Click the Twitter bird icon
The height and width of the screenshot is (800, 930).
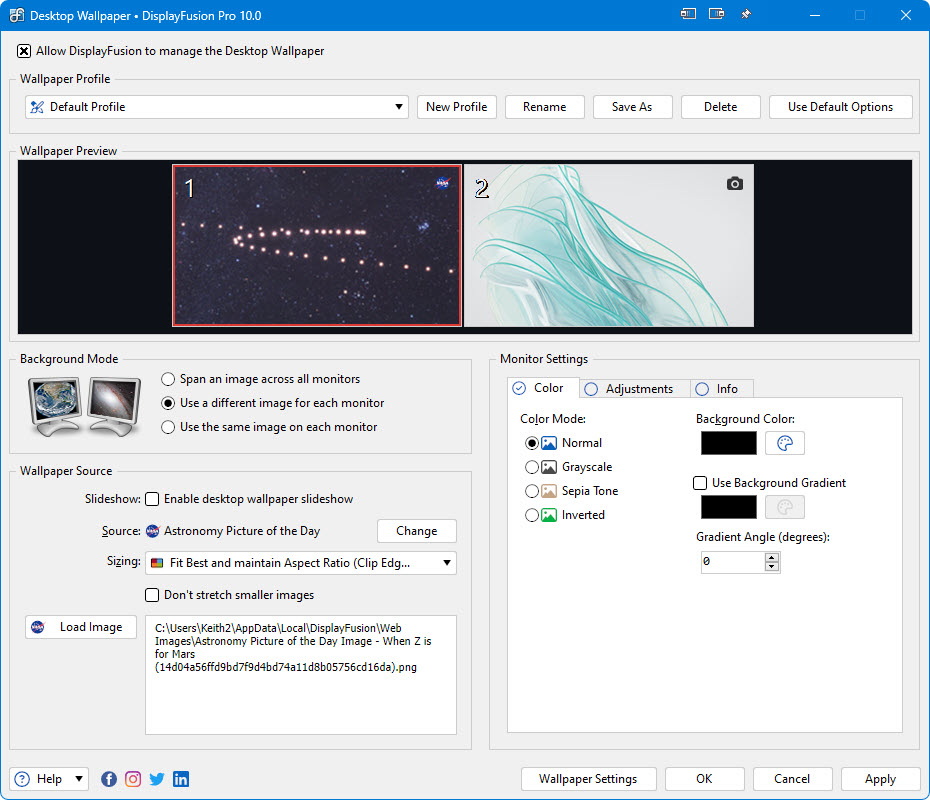[157, 779]
